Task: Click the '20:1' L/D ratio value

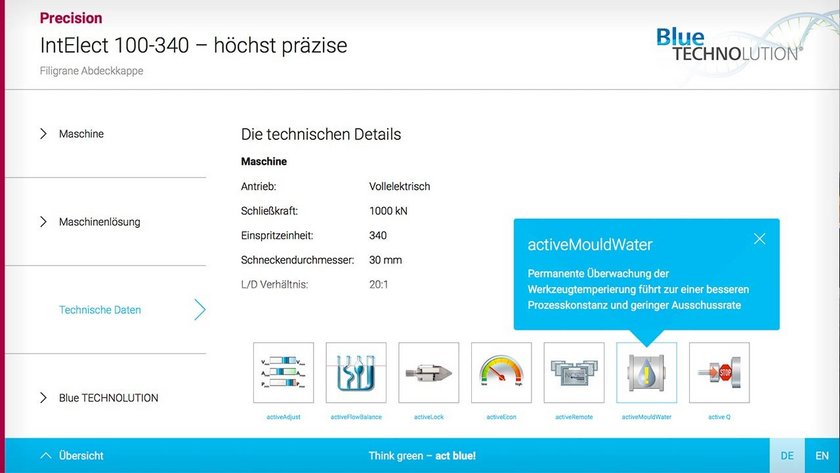Action: 379,284
